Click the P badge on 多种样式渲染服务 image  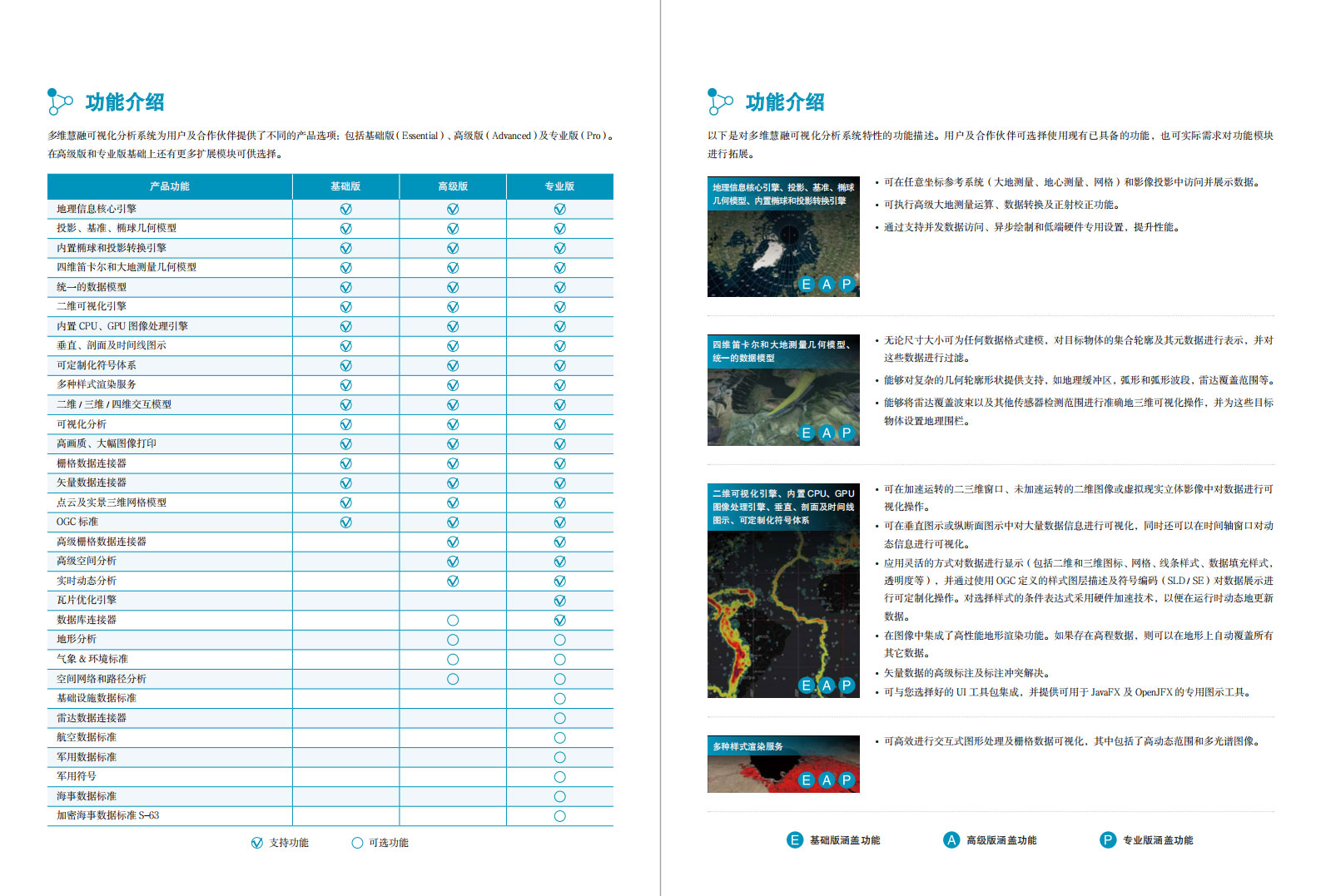click(x=847, y=780)
